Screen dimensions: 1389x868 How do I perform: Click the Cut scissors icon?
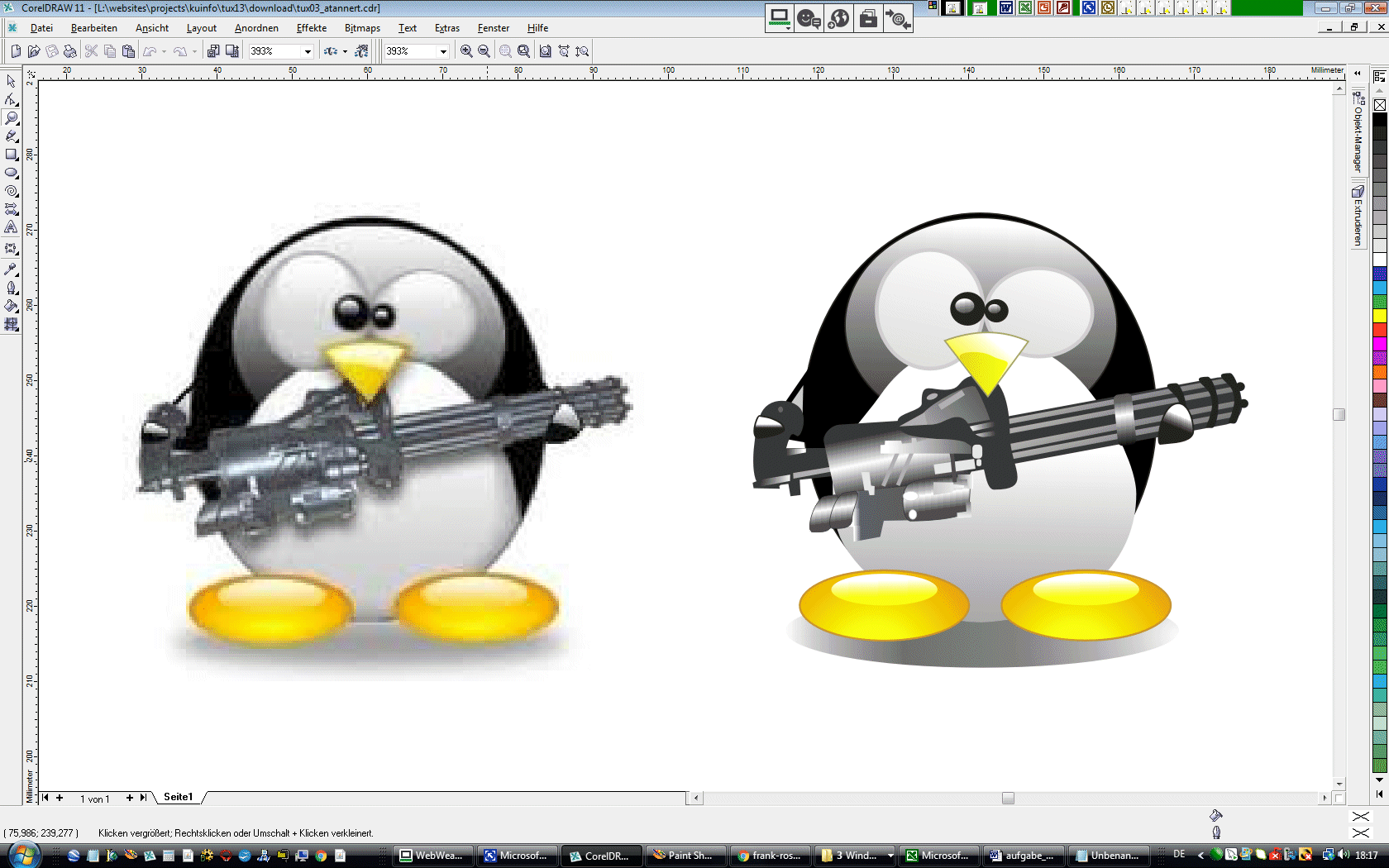pyautogui.click(x=91, y=51)
